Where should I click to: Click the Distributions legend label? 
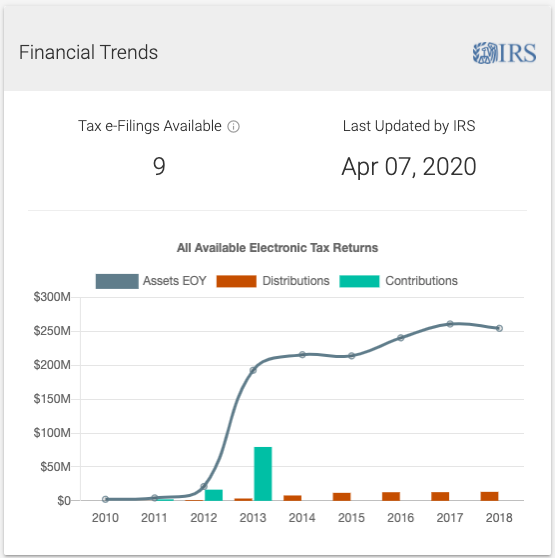[x=296, y=281]
